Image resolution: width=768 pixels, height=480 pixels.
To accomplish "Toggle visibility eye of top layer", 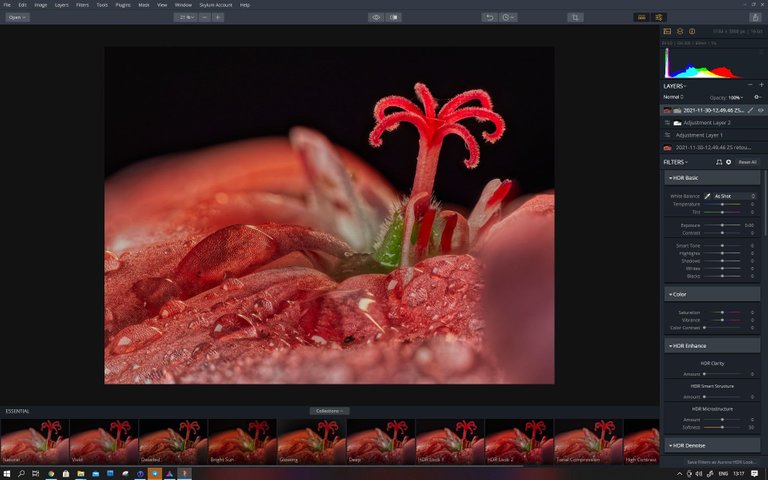I will pos(761,110).
